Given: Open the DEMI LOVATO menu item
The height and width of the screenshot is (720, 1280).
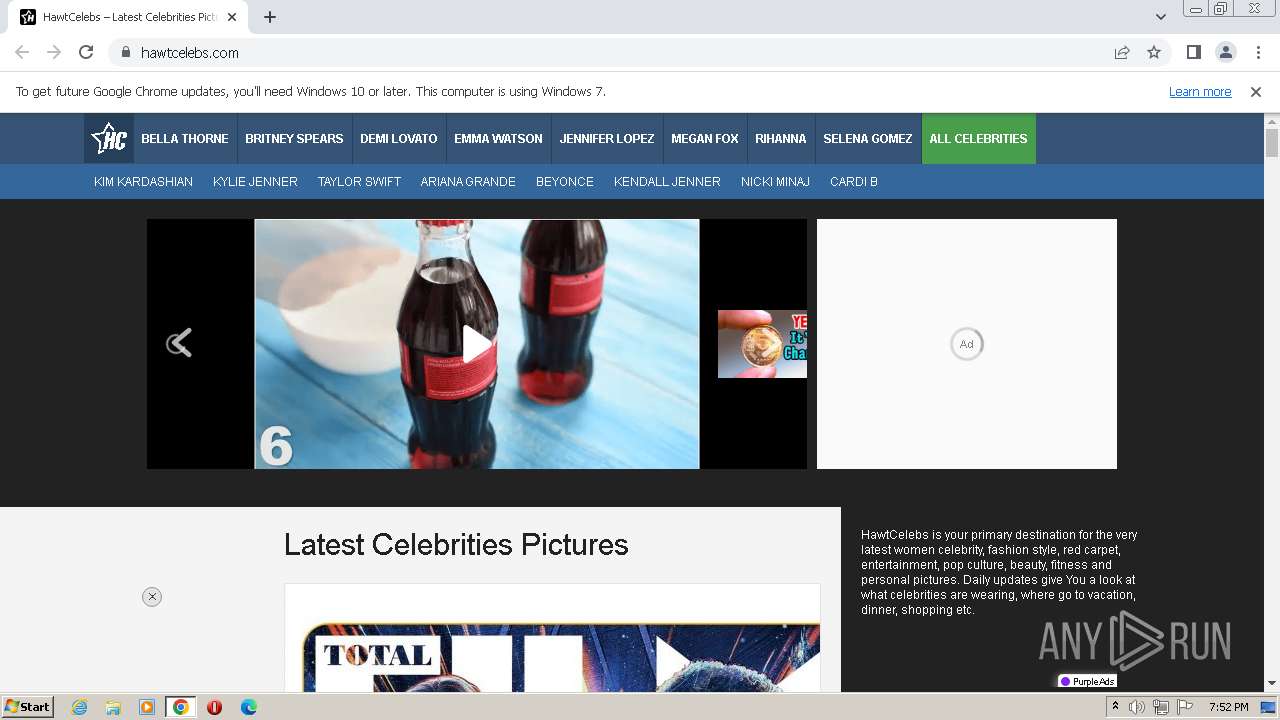Looking at the screenshot, I should (399, 138).
